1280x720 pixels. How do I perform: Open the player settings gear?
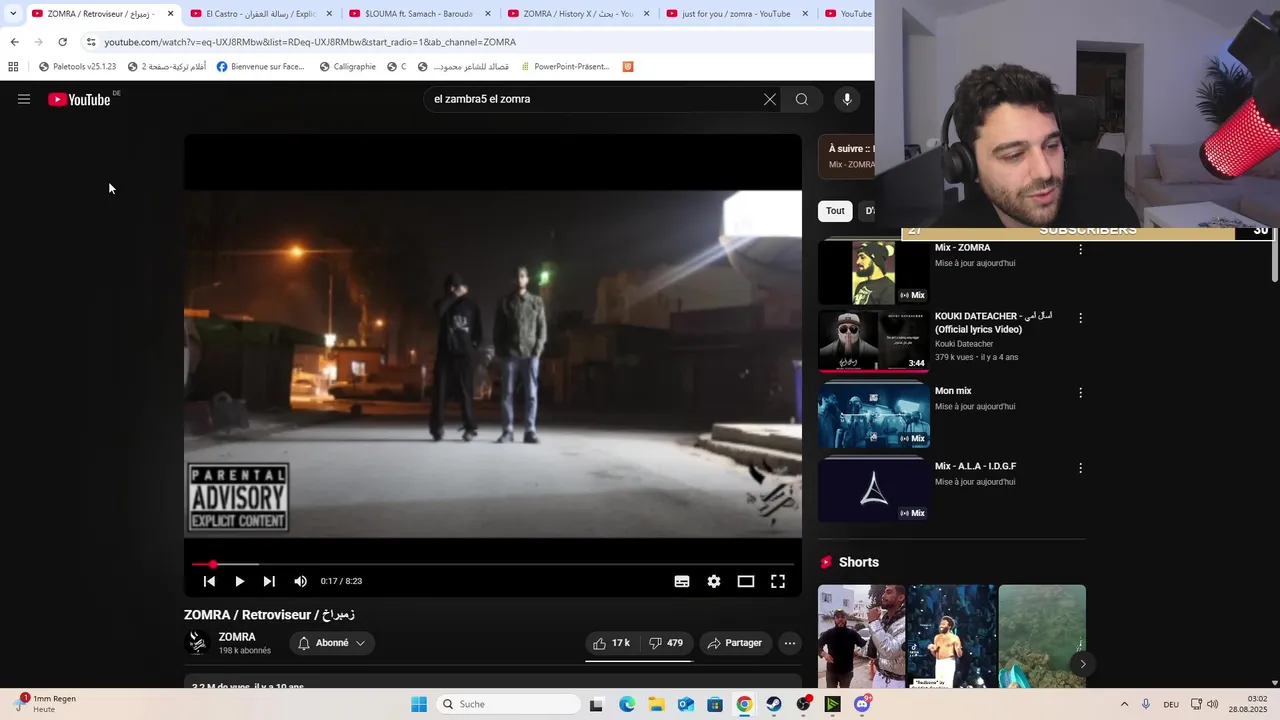click(714, 581)
